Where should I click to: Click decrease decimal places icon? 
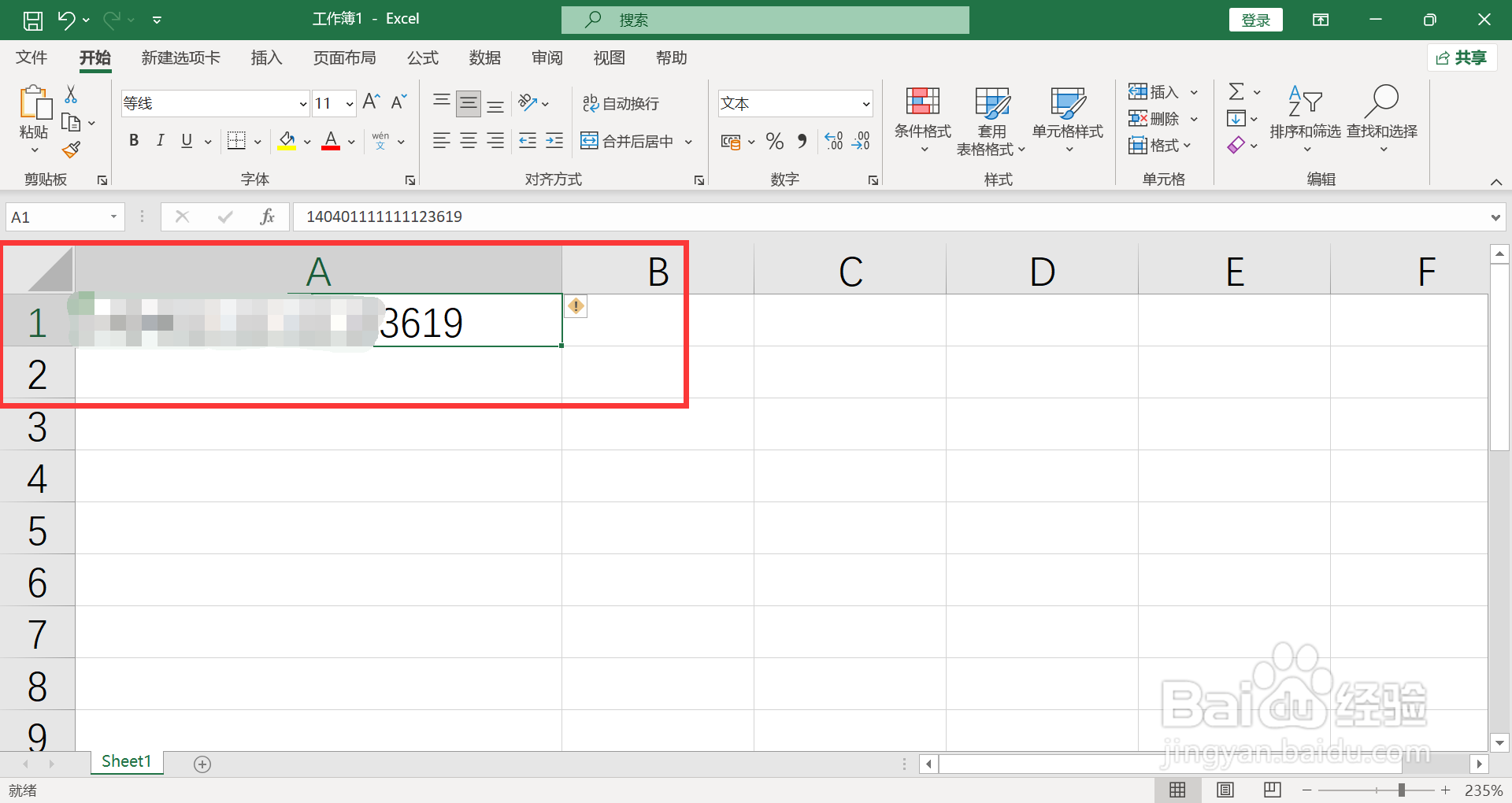pyautogui.click(x=861, y=141)
